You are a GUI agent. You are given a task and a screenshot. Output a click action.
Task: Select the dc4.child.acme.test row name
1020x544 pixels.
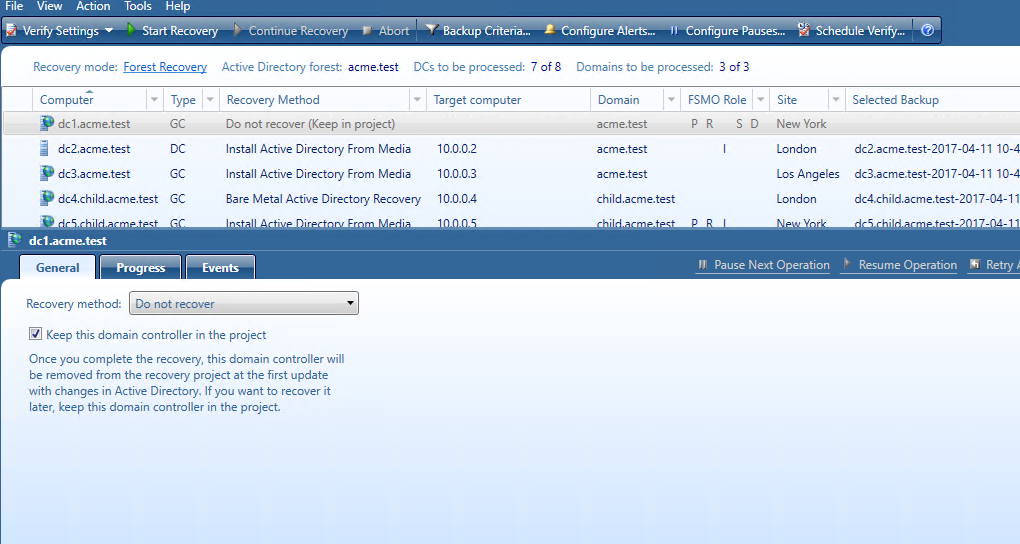click(108, 198)
